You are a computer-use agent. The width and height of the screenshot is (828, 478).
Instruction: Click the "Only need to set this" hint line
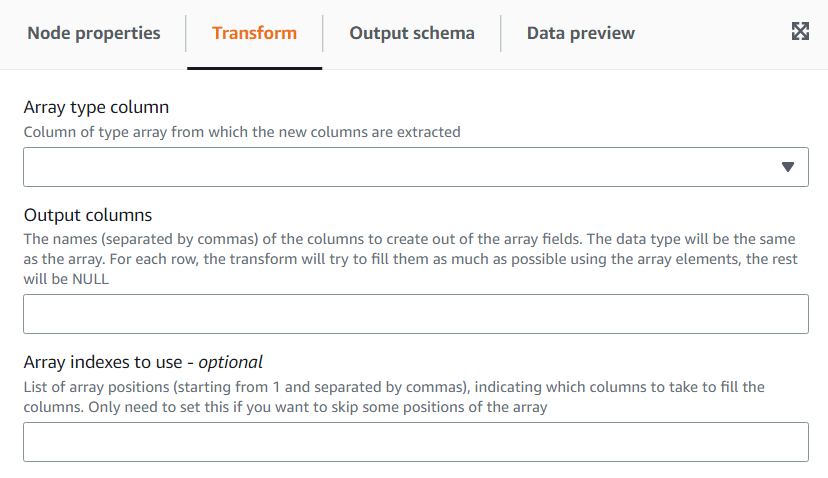(285, 406)
